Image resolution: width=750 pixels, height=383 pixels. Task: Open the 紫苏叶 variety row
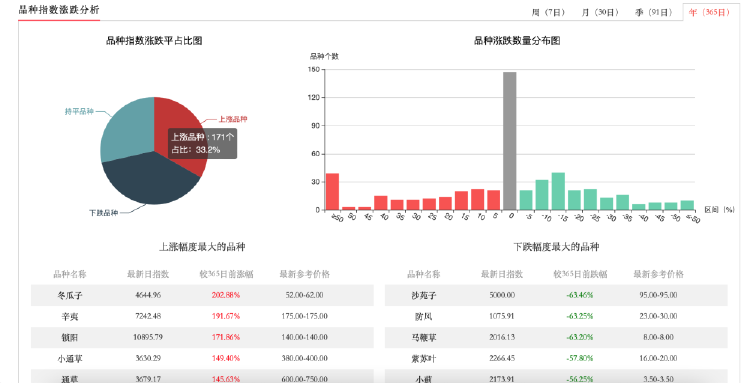coord(556,358)
